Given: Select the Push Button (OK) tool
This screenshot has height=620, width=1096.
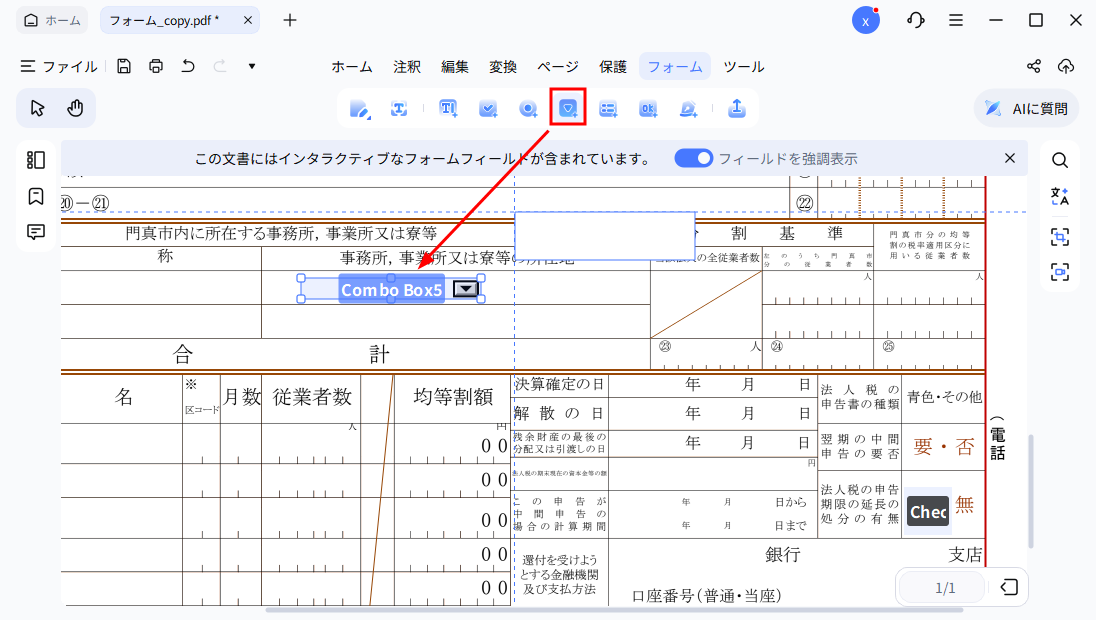Looking at the screenshot, I should 648,108.
